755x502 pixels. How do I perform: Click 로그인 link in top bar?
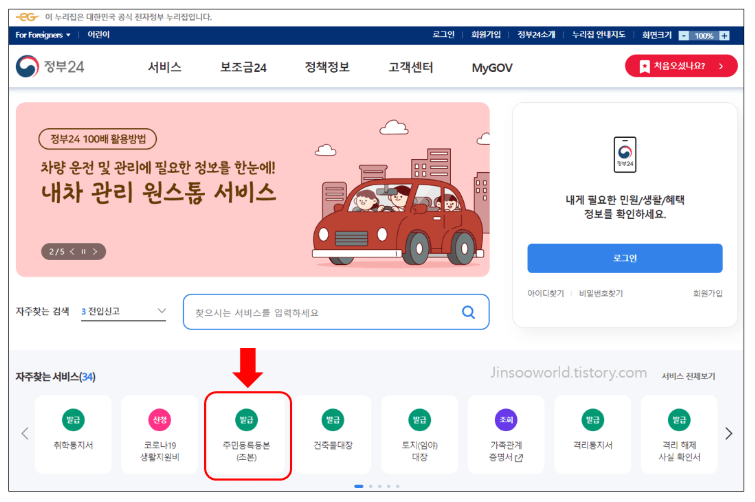click(443, 35)
